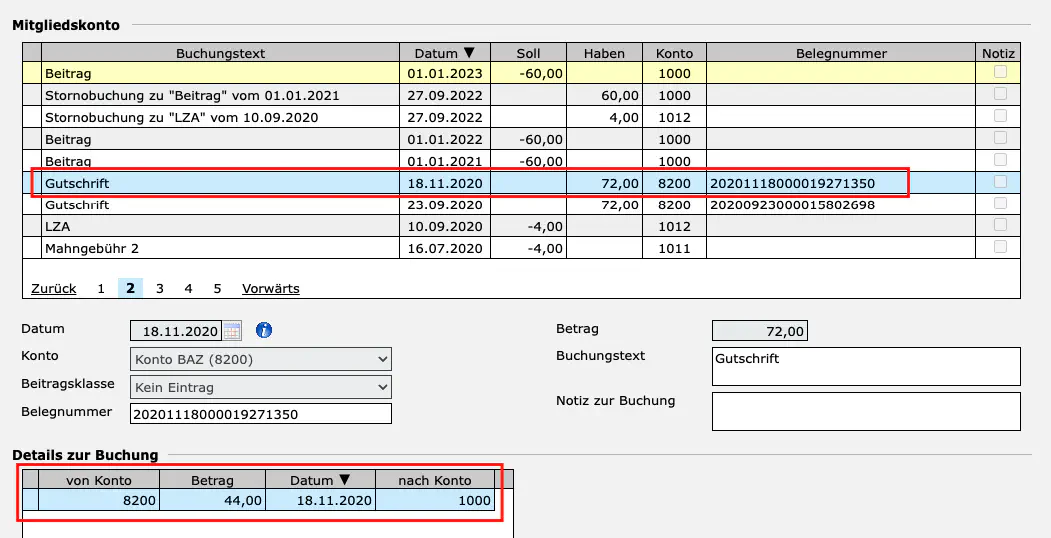This screenshot has height=538, width=1051.
Task: Select the Beitrag row dated 01.01.2022
Action: coord(521,139)
